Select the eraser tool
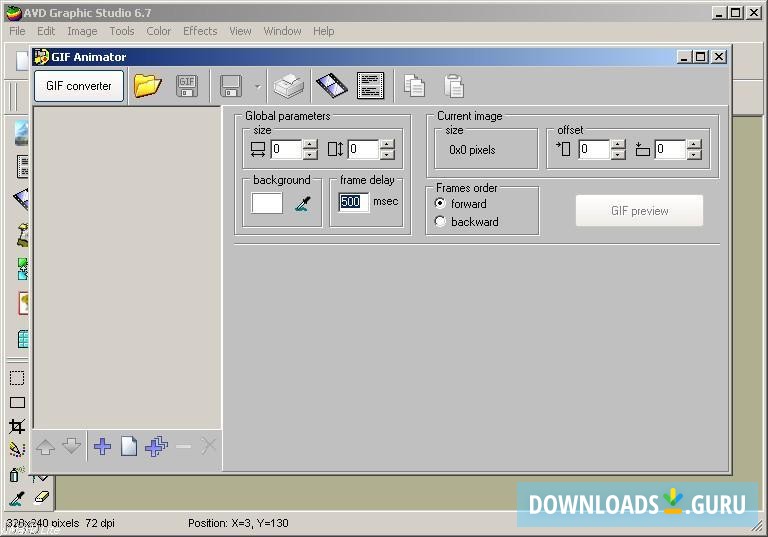This screenshot has height=537, width=768. click(42, 497)
